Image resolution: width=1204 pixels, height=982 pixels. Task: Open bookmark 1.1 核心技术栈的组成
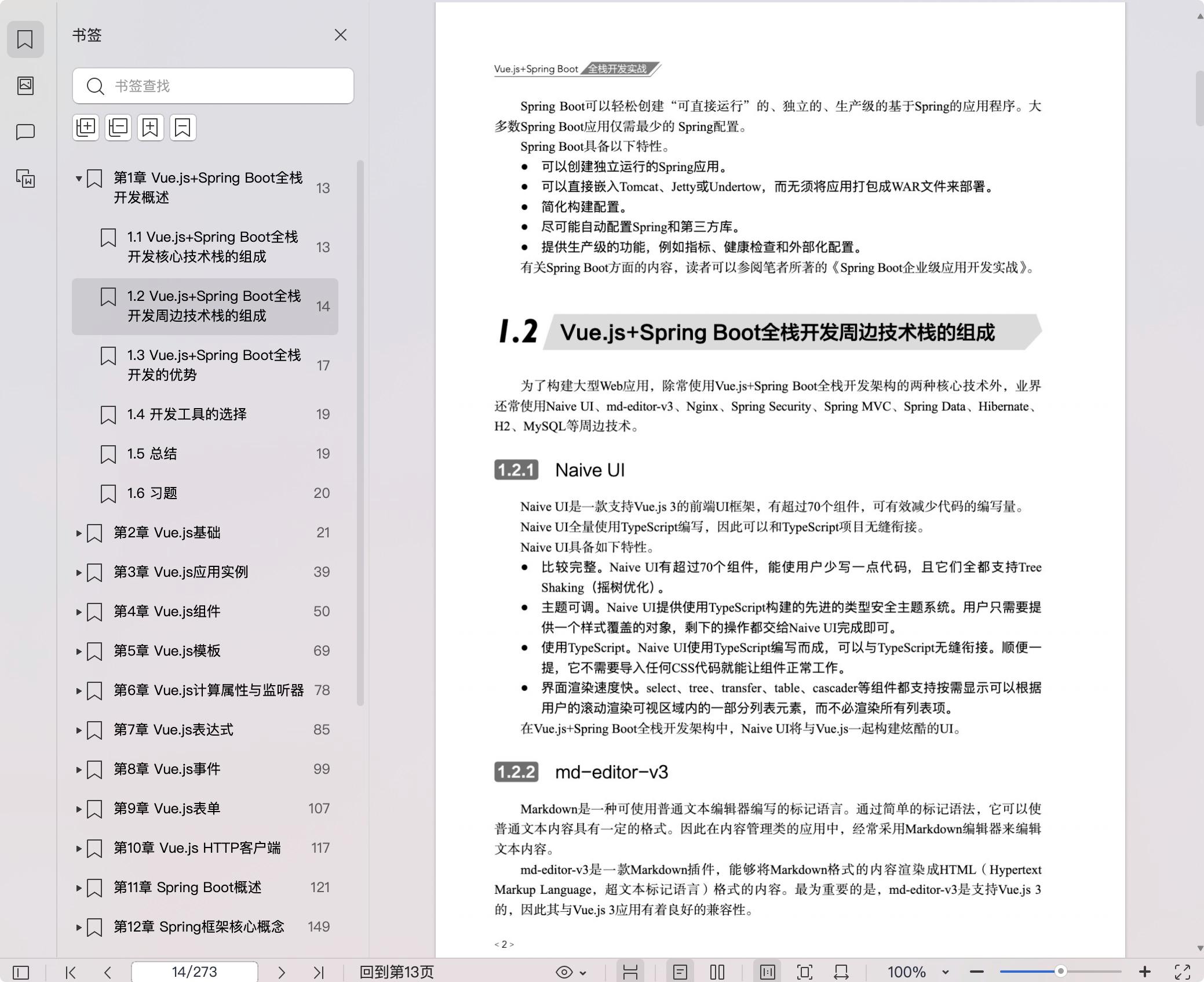point(205,247)
